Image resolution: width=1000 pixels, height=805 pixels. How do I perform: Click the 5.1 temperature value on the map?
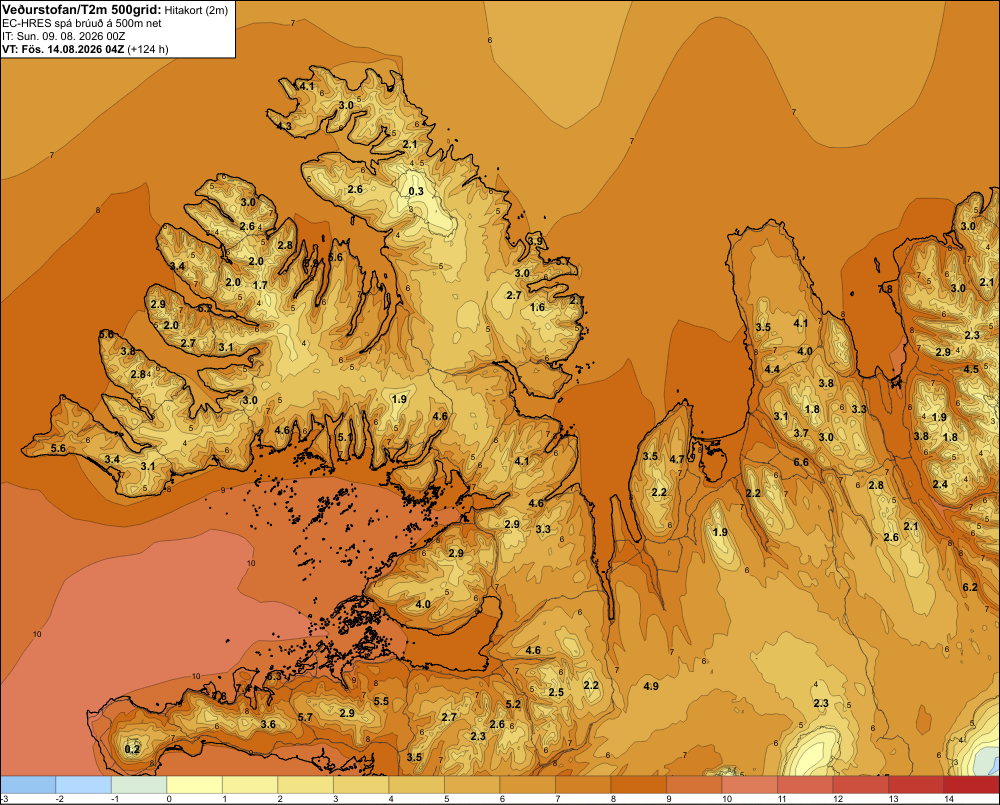[x=345, y=438]
